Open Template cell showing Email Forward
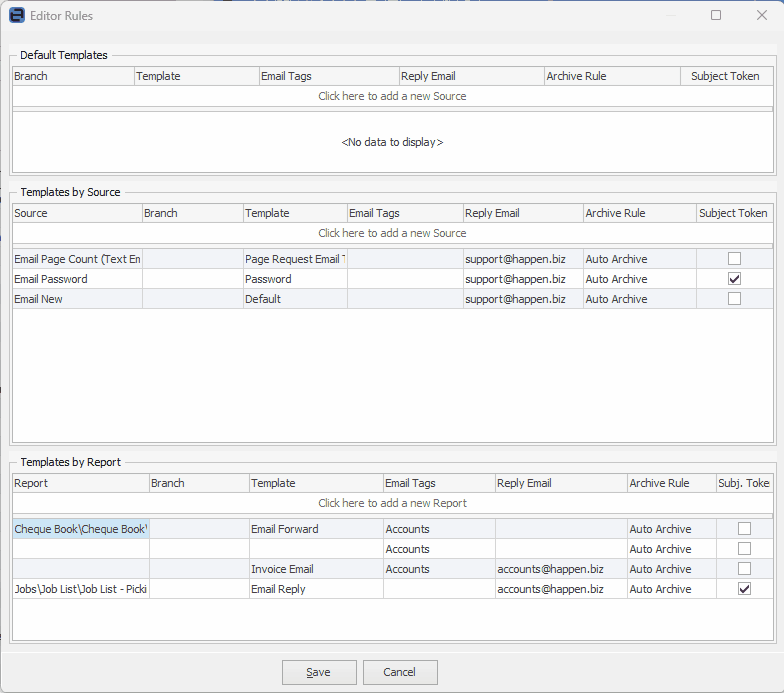This screenshot has width=784, height=693. click(315, 529)
